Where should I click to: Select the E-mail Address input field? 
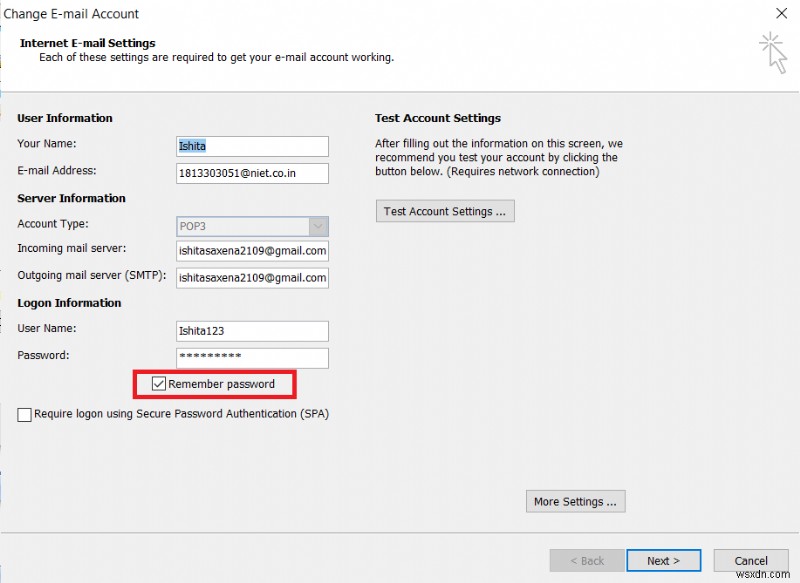[252, 173]
